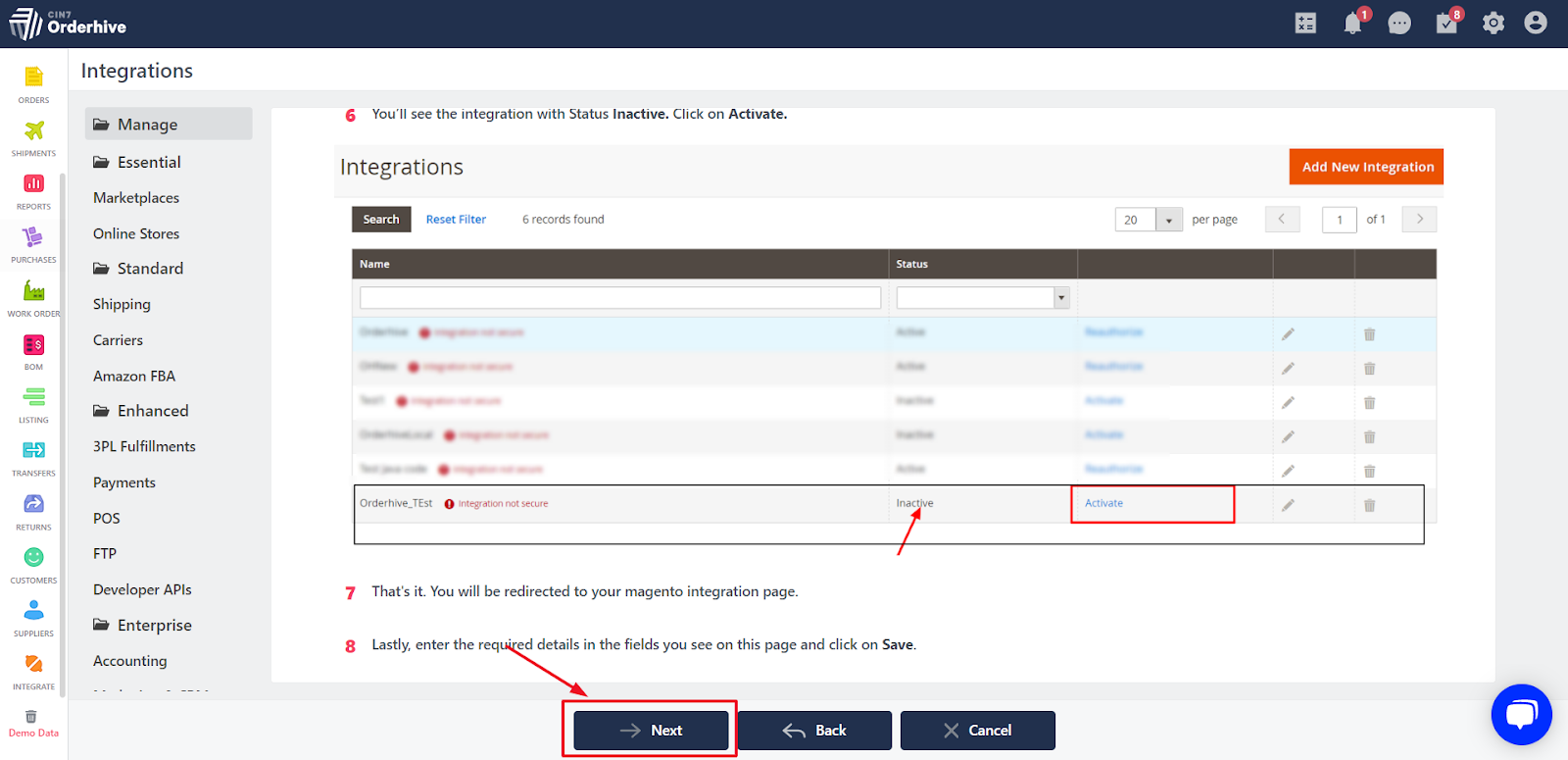Click the Back button
Viewport: 1568px width, 760px height.
tap(814, 731)
